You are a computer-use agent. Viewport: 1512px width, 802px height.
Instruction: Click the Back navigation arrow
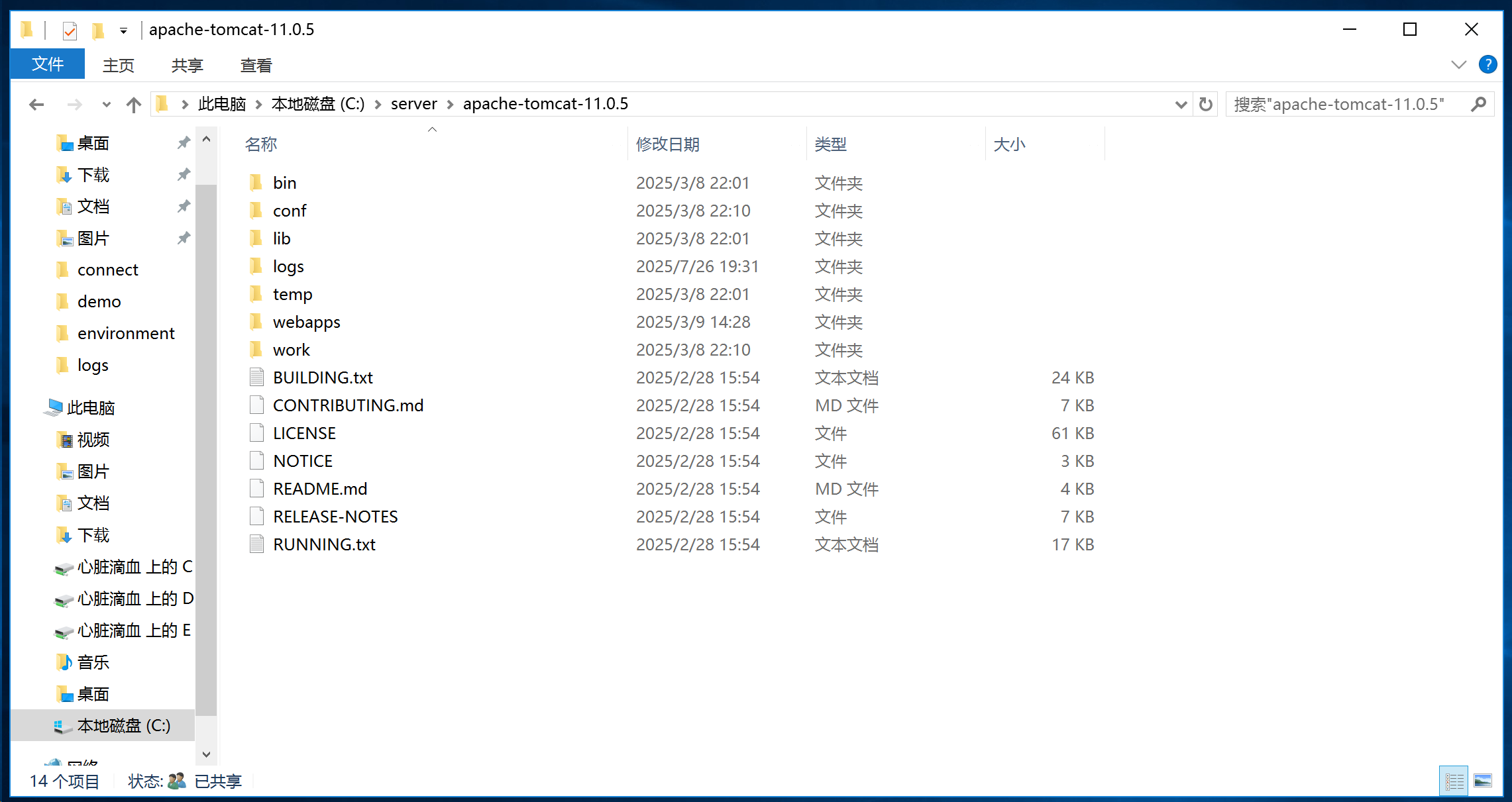click(36, 105)
